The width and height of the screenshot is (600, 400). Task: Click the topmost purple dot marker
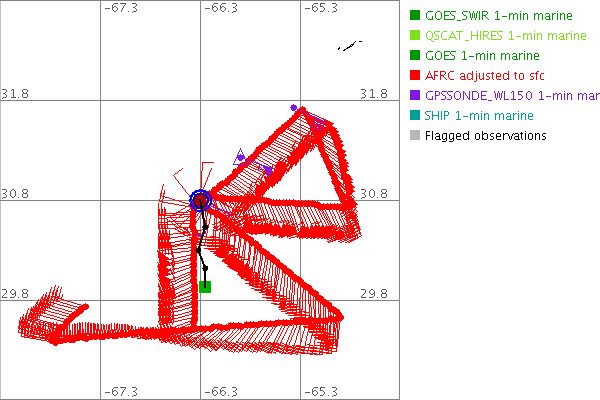[x=293, y=107]
